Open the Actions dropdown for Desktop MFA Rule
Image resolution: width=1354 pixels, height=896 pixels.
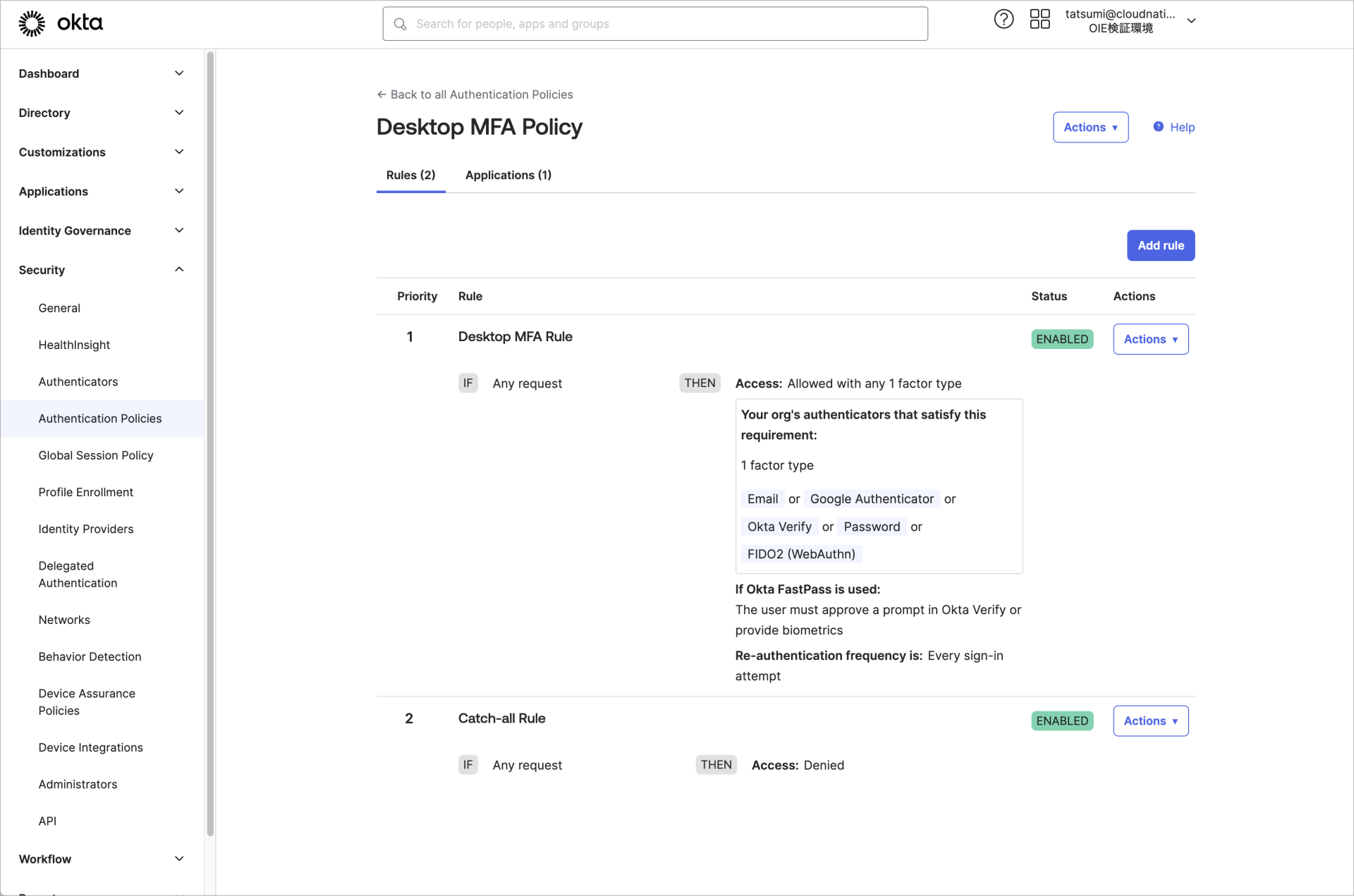point(1150,339)
